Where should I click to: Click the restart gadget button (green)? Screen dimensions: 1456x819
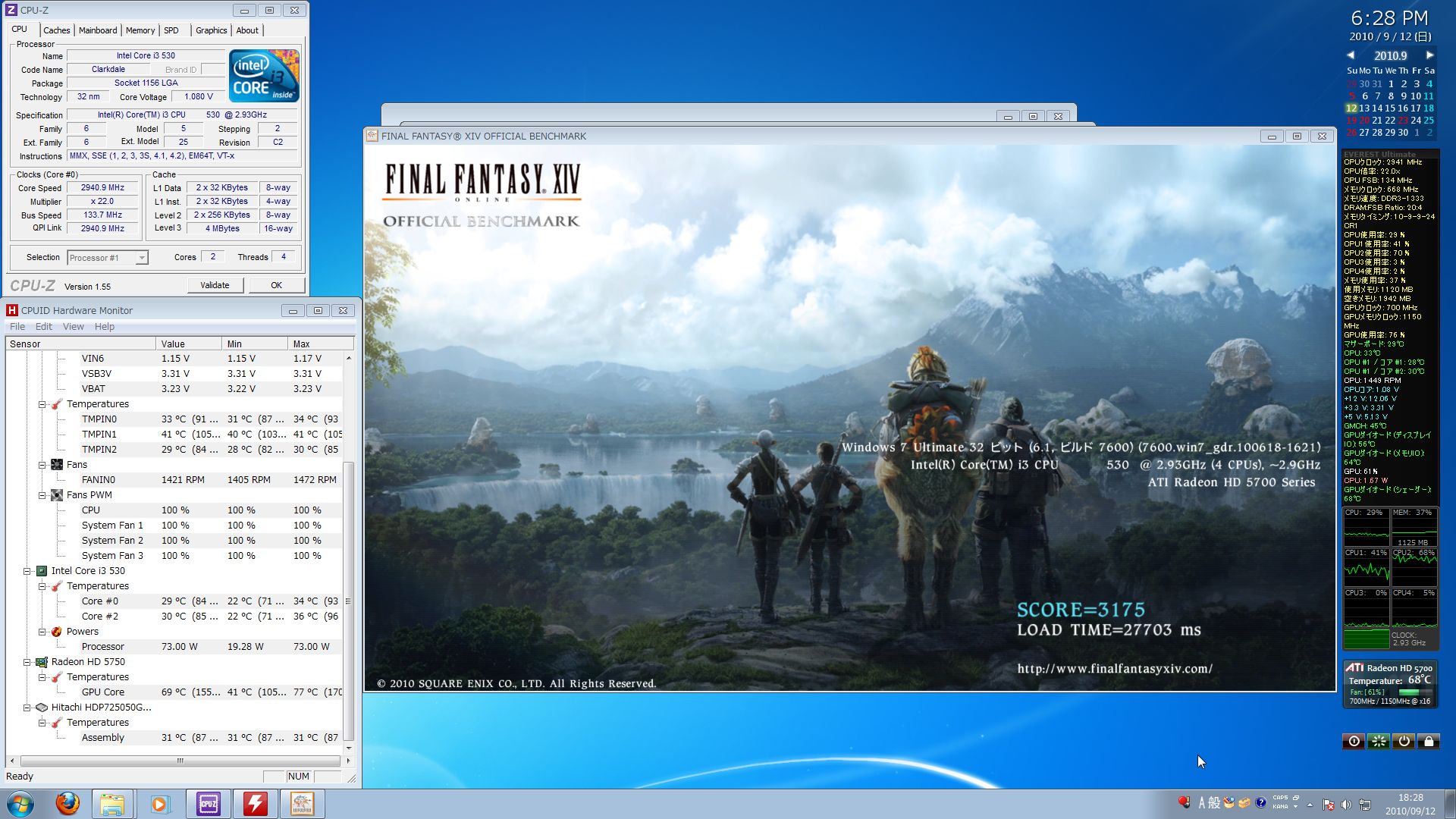click(x=1379, y=741)
